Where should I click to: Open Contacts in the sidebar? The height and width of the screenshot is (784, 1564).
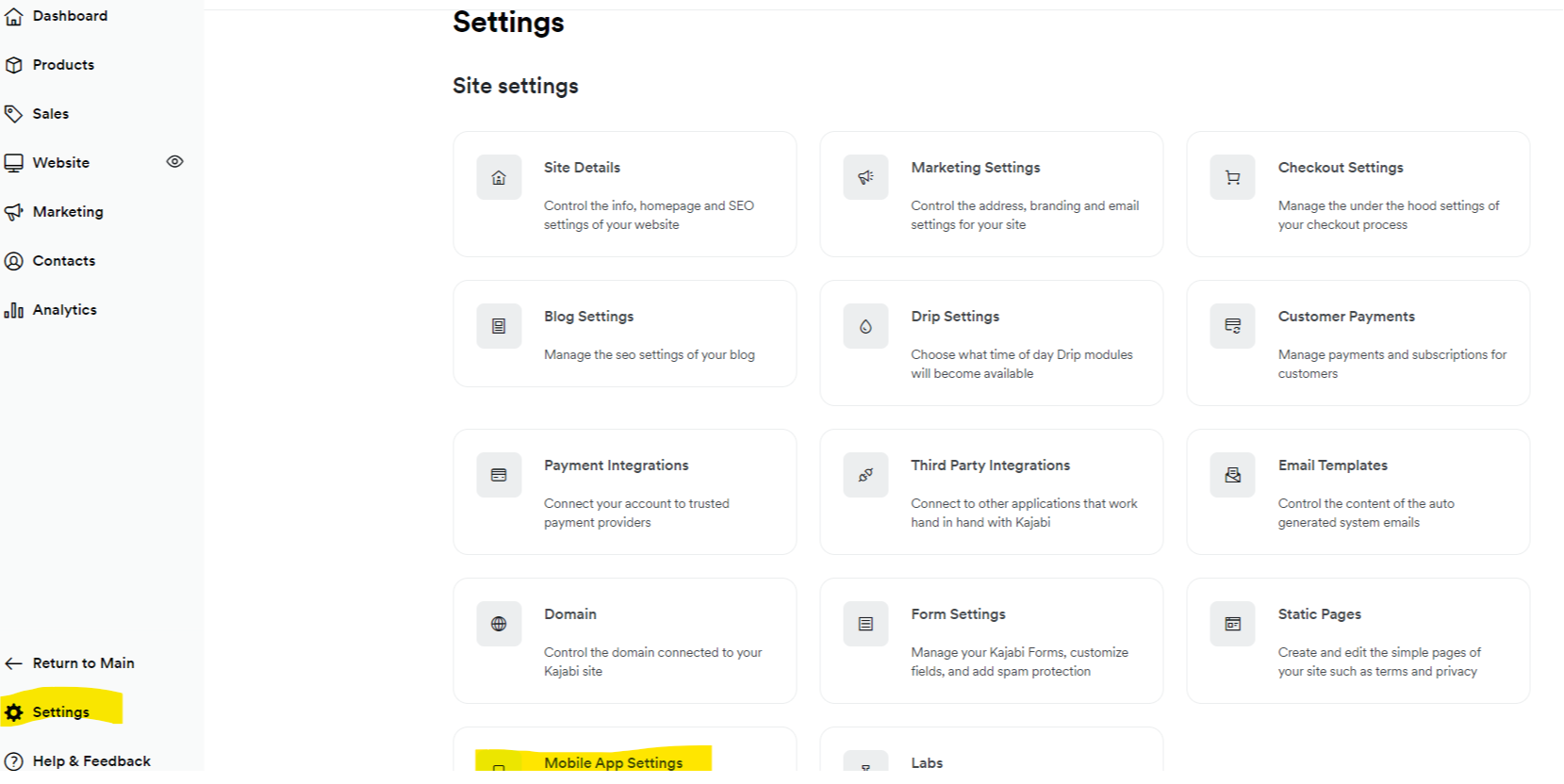(63, 261)
